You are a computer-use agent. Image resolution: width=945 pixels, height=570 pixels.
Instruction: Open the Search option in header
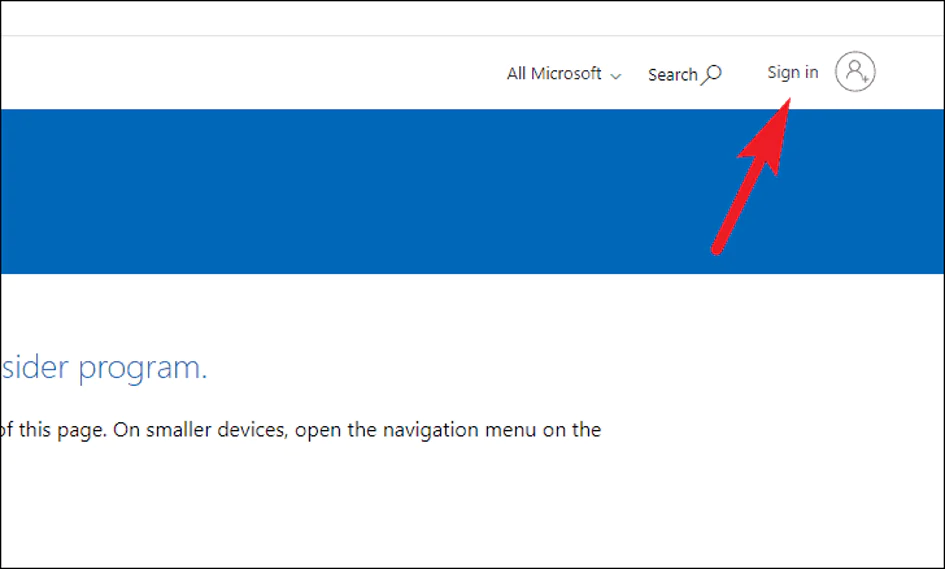click(x=673, y=74)
